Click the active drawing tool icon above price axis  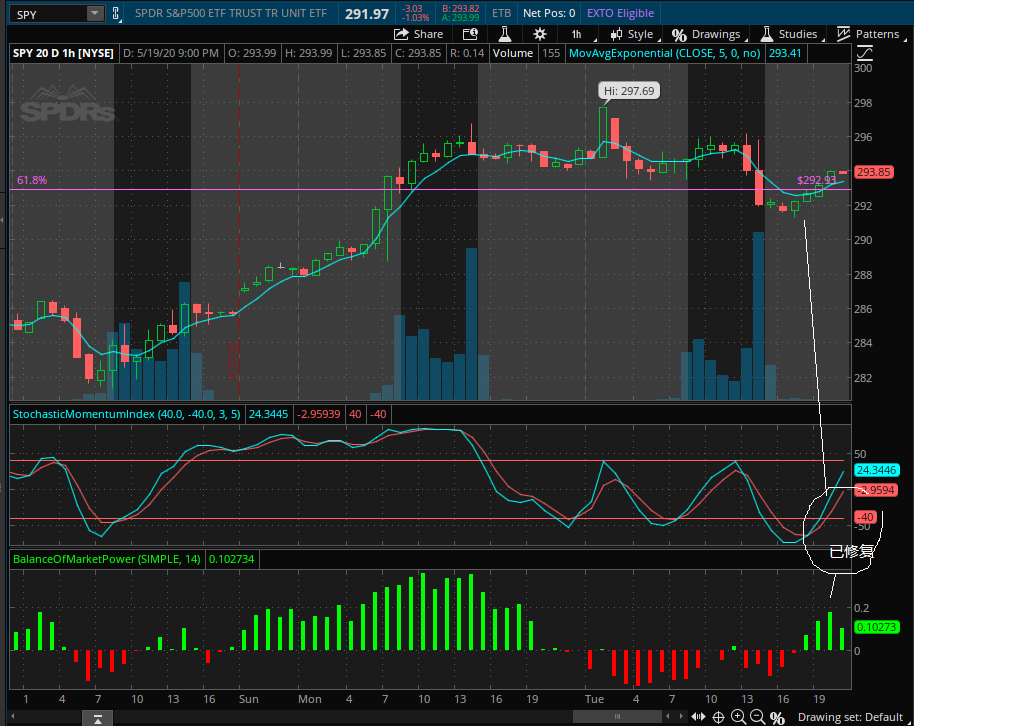point(864,53)
